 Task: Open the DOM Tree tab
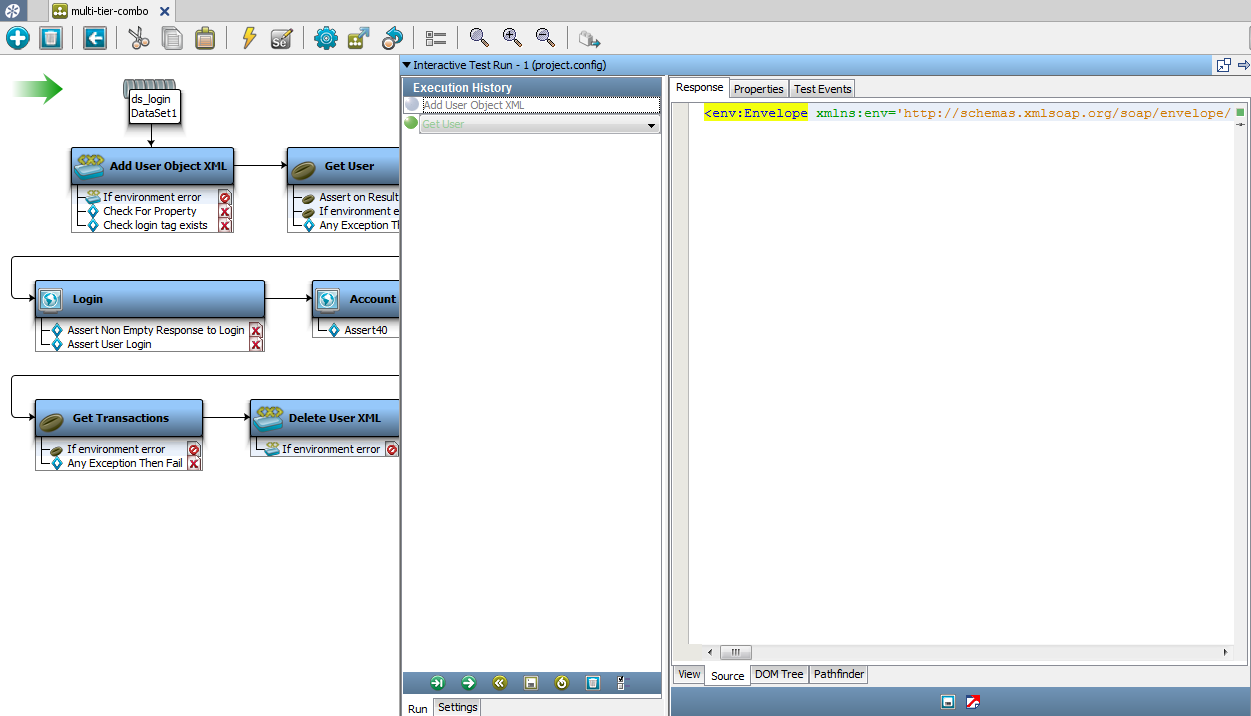779,675
